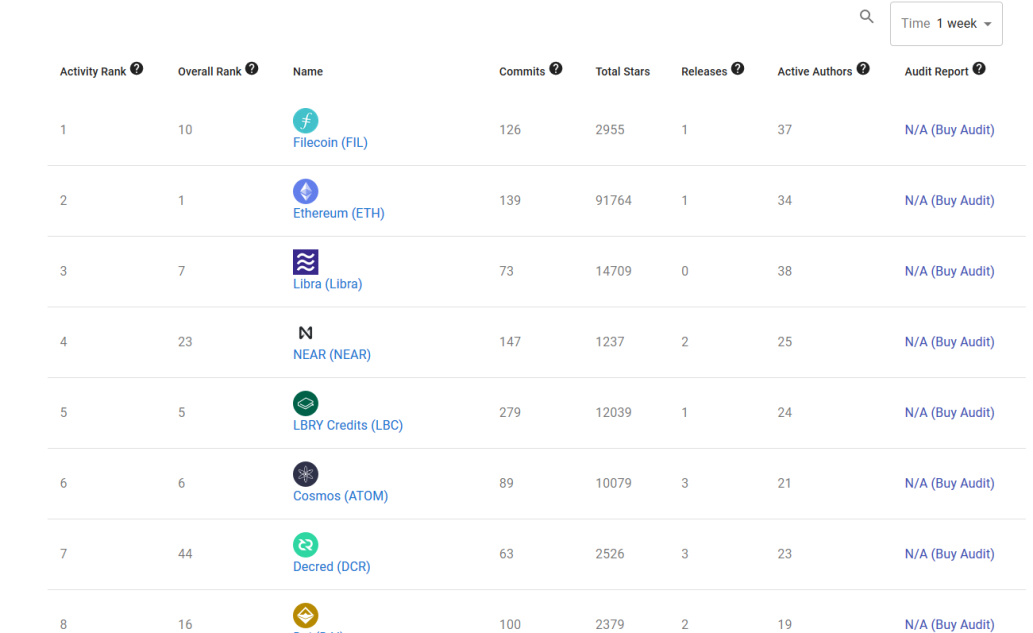
Task: Show help for Activity Rank column
Action: (136, 69)
